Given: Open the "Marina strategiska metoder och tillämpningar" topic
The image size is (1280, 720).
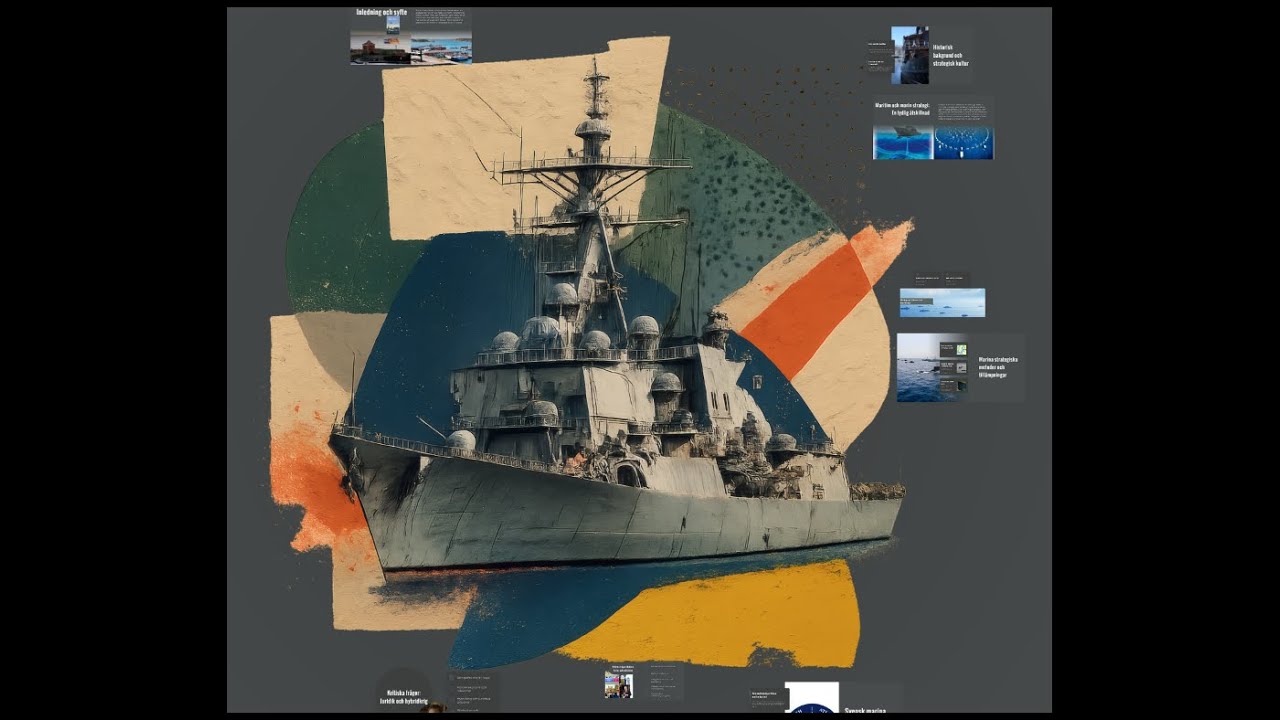Looking at the screenshot, I should (x=960, y=367).
